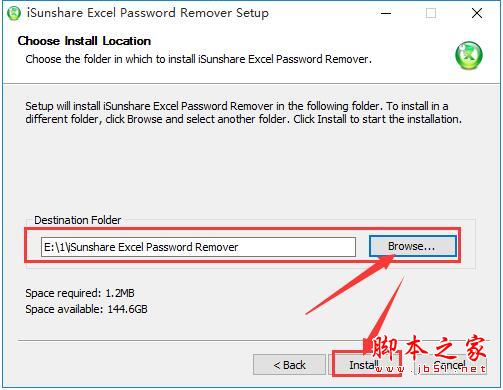Screen dimensions: 503x390
Task: Click the 'Space required: 1.2MB' label
Action: pyautogui.click(x=80, y=293)
